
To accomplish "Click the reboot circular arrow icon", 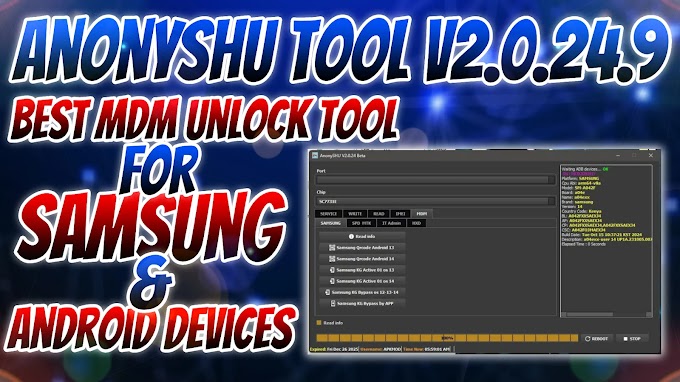I will [x=588, y=339].
